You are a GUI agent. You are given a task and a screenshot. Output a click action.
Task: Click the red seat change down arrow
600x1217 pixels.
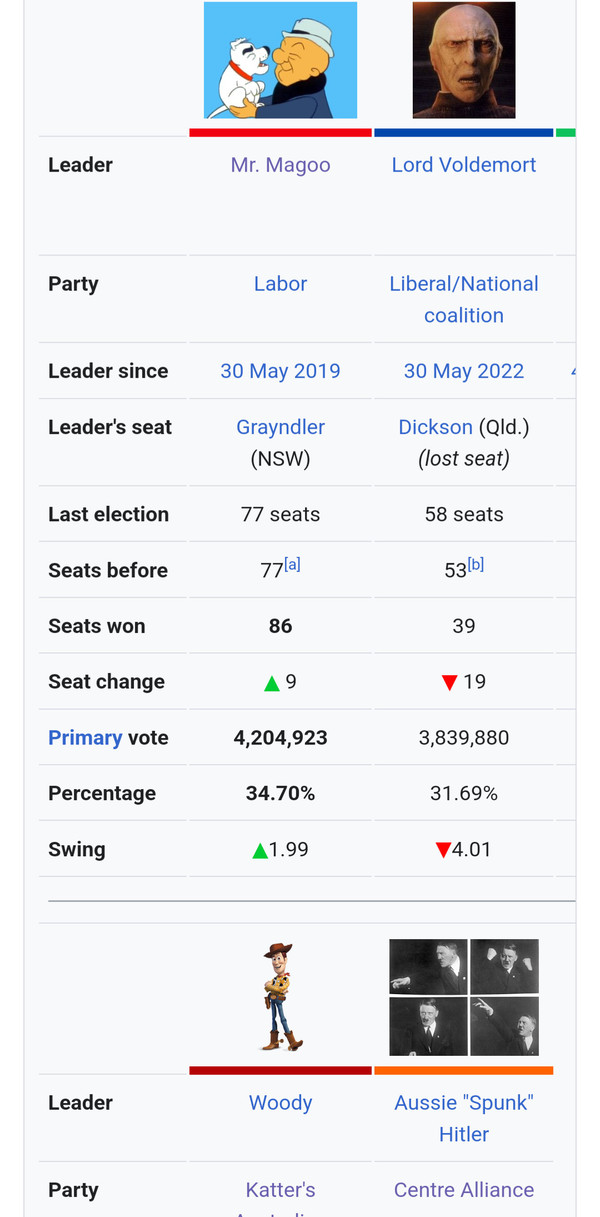click(449, 683)
